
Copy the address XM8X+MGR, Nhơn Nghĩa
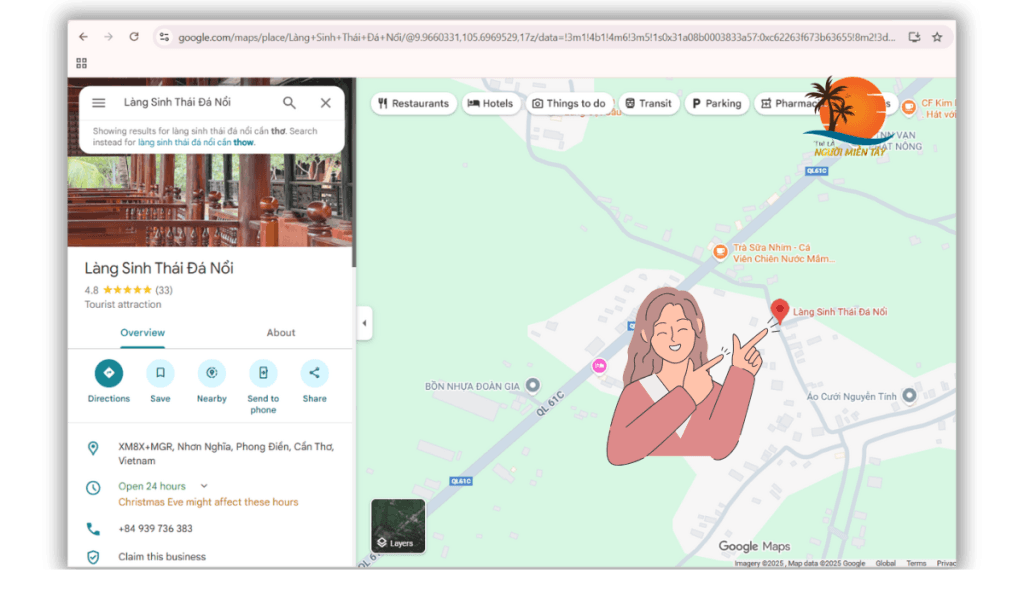click(226, 453)
